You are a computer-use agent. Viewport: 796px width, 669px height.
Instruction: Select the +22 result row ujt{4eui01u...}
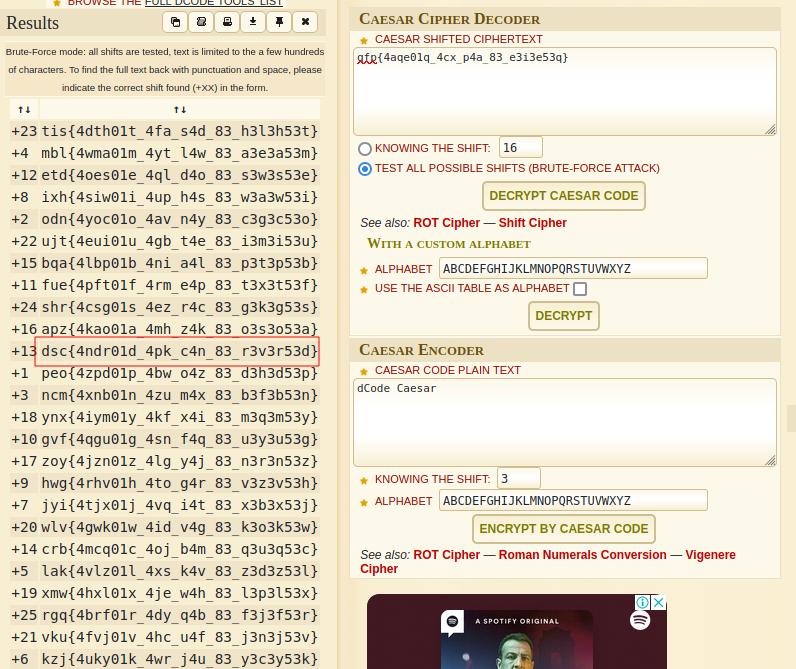pyautogui.click(x=164, y=241)
